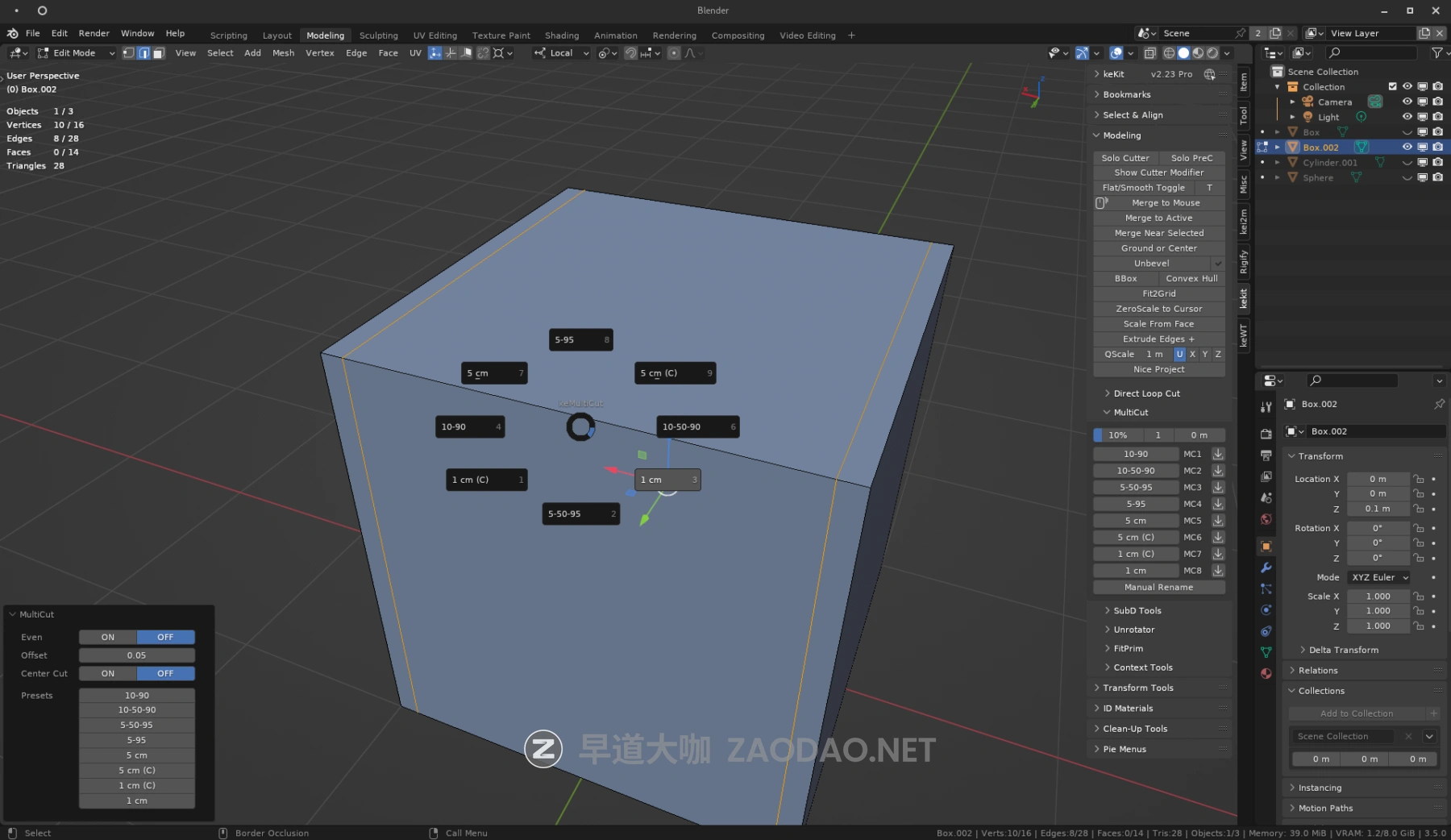The height and width of the screenshot is (840, 1451).
Task: Choose the 10-50-90 pie menu option
Action: tap(697, 426)
